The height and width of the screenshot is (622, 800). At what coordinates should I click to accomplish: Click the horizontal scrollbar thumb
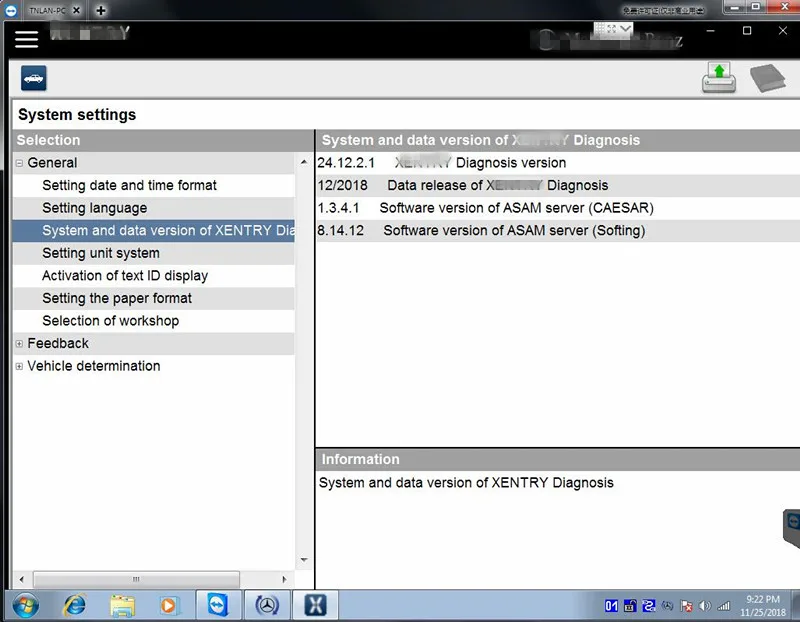pos(136,579)
